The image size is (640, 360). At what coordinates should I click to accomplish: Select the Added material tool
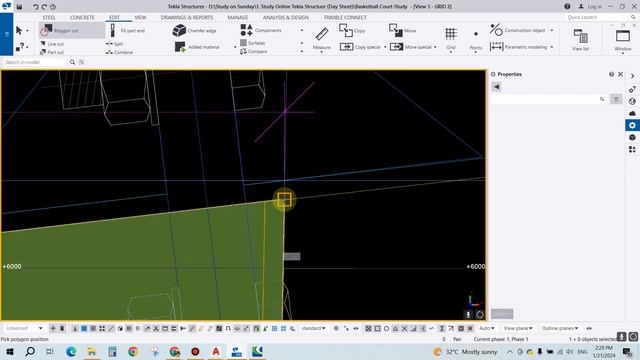tap(197, 47)
